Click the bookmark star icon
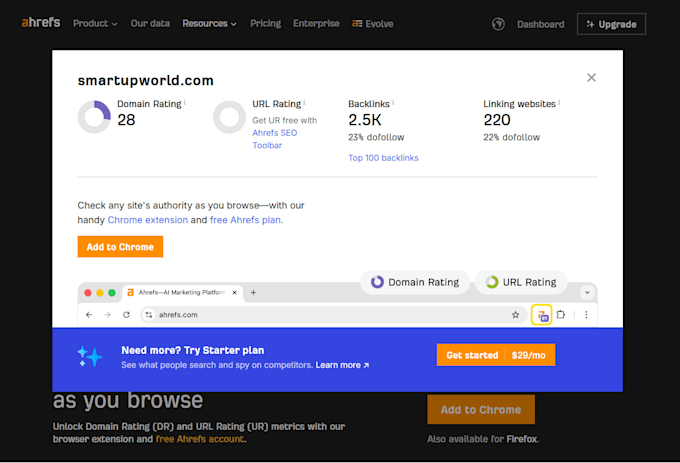This screenshot has height=463, width=680. click(x=515, y=315)
